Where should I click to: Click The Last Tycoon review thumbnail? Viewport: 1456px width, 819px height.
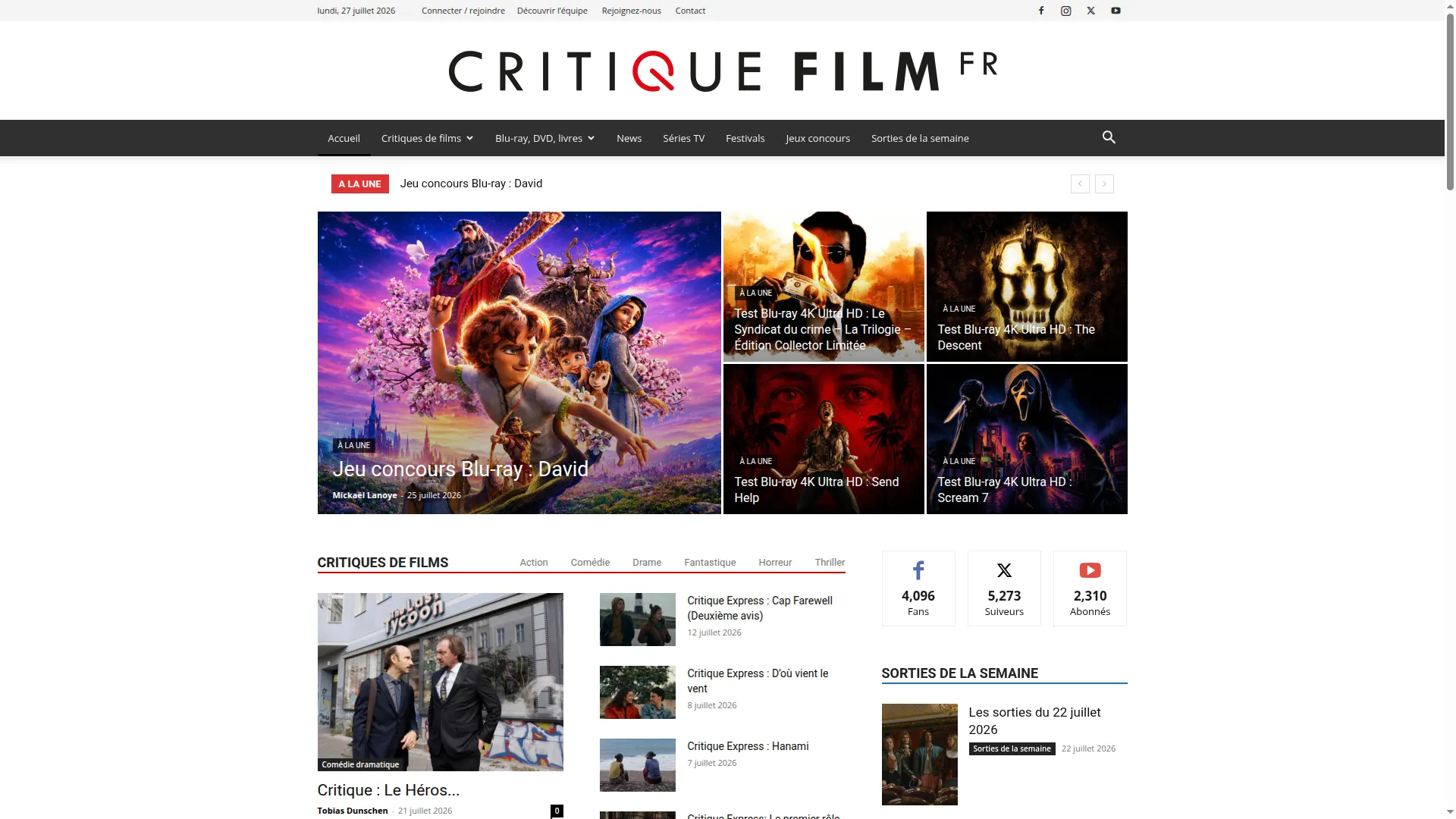coord(440,681)
